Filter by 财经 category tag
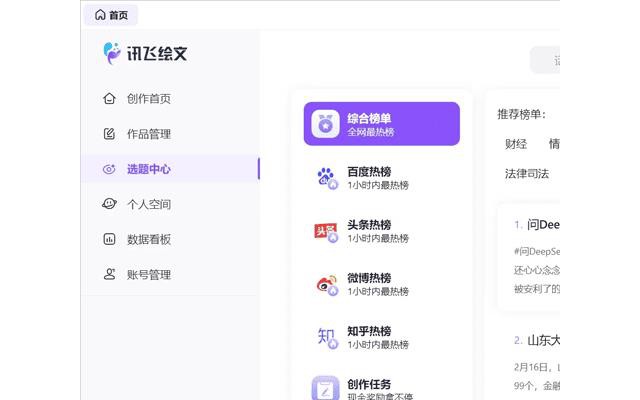The image size is (640, 400). [x=516, y=144]
